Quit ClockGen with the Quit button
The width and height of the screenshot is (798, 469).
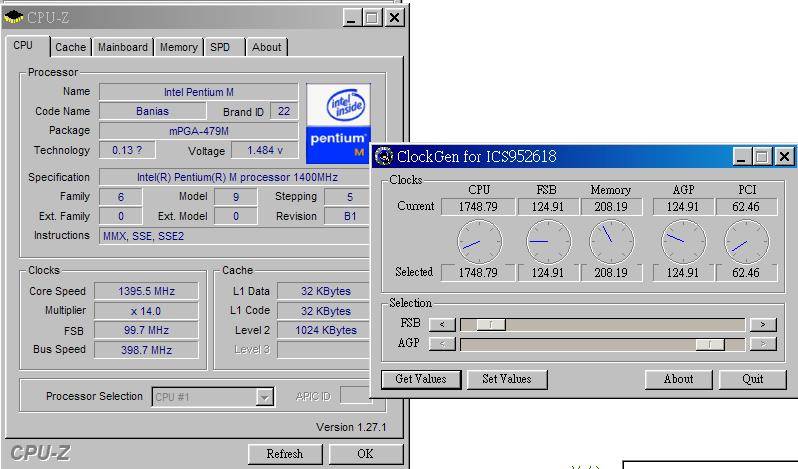click(x=753, y=379)
